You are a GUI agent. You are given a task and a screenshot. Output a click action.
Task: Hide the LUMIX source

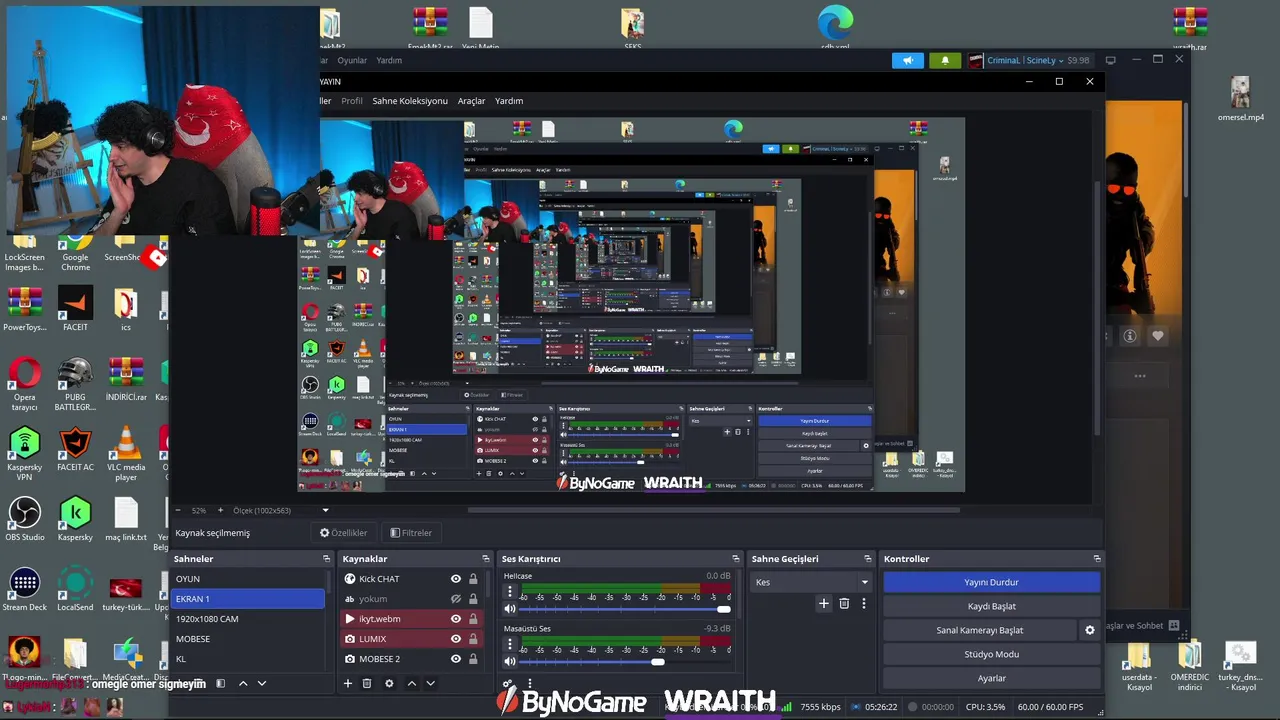point(456,639)
